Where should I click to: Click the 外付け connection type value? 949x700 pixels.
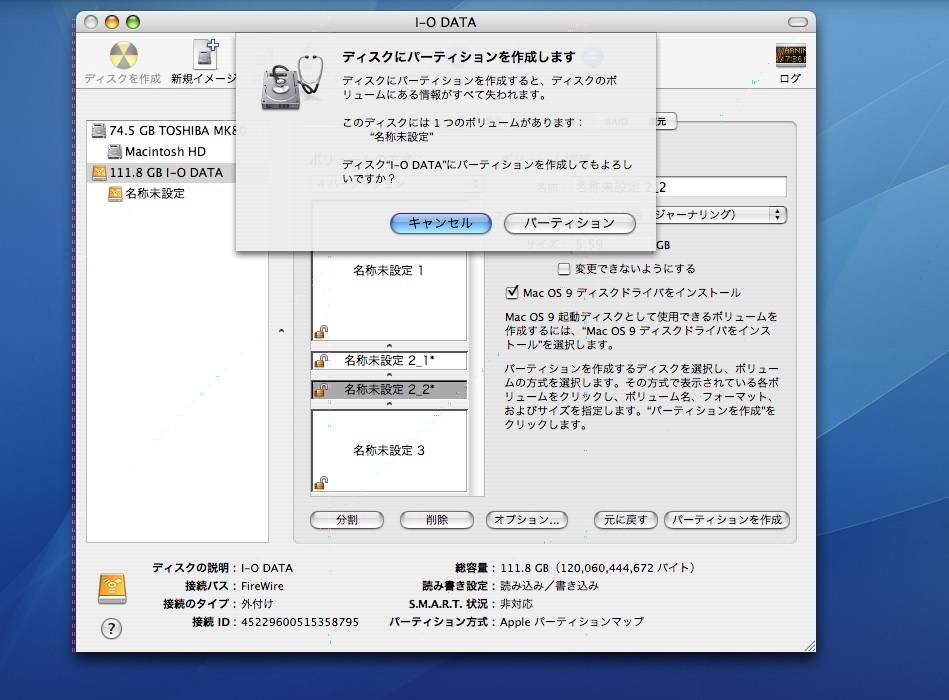(x=257, y=604)
